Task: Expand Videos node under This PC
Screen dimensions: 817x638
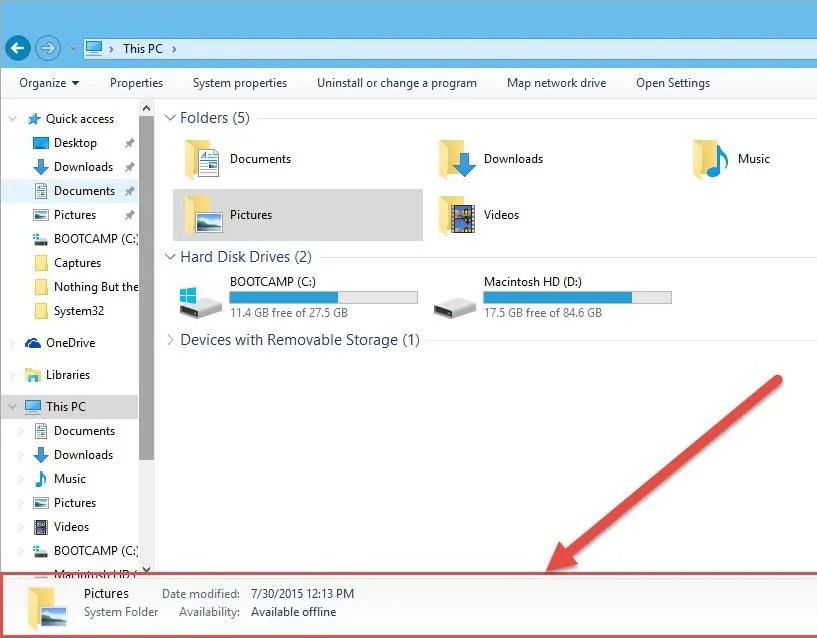Action: (x=21, y=527)
